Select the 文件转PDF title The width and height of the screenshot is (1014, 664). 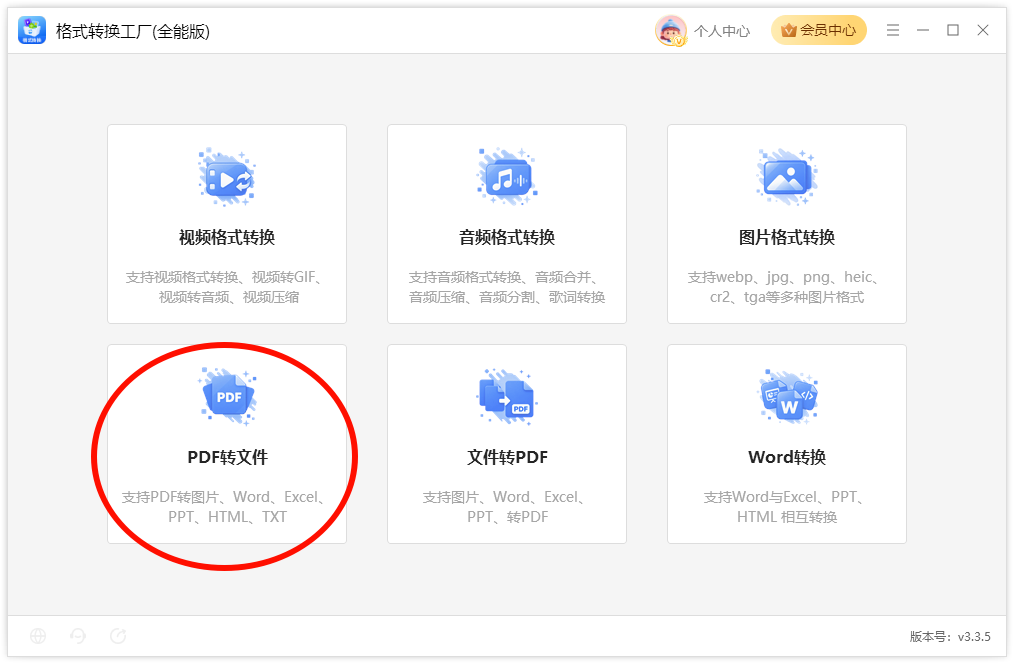507,457
